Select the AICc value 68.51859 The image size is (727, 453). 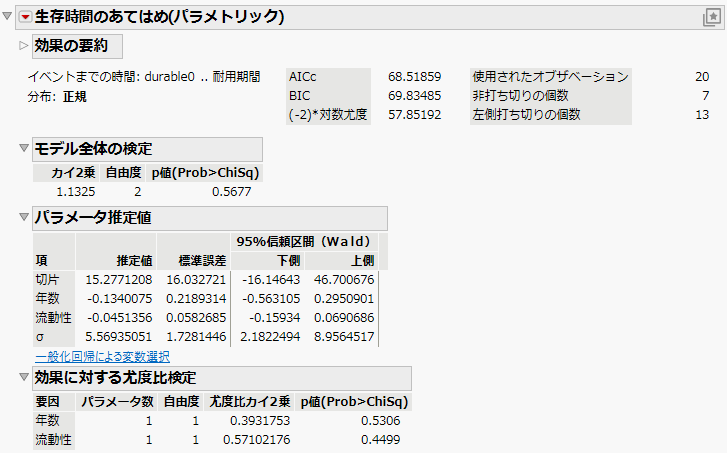(415, 77)
